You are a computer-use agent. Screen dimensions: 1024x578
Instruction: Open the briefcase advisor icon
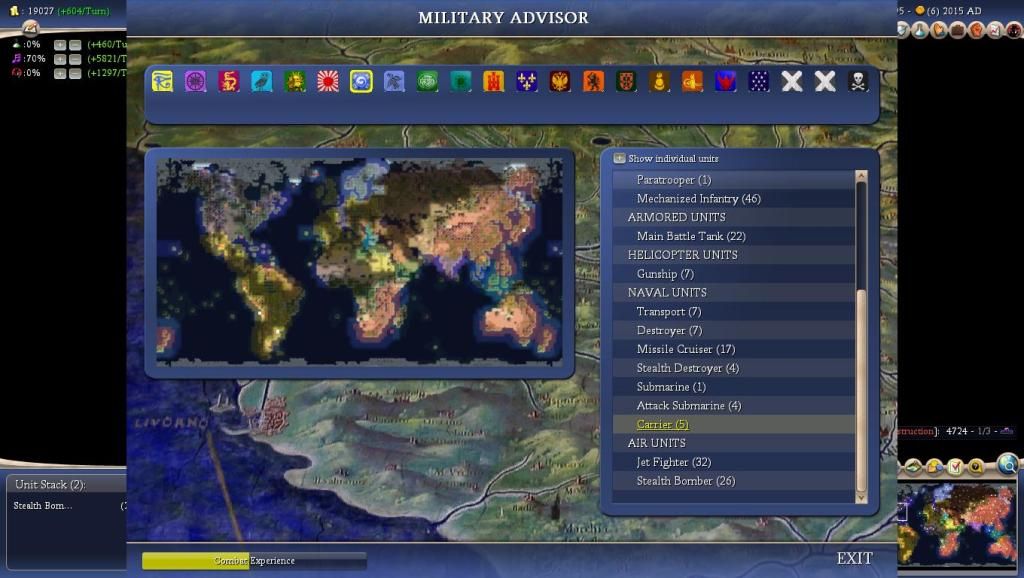click(957, 30)
